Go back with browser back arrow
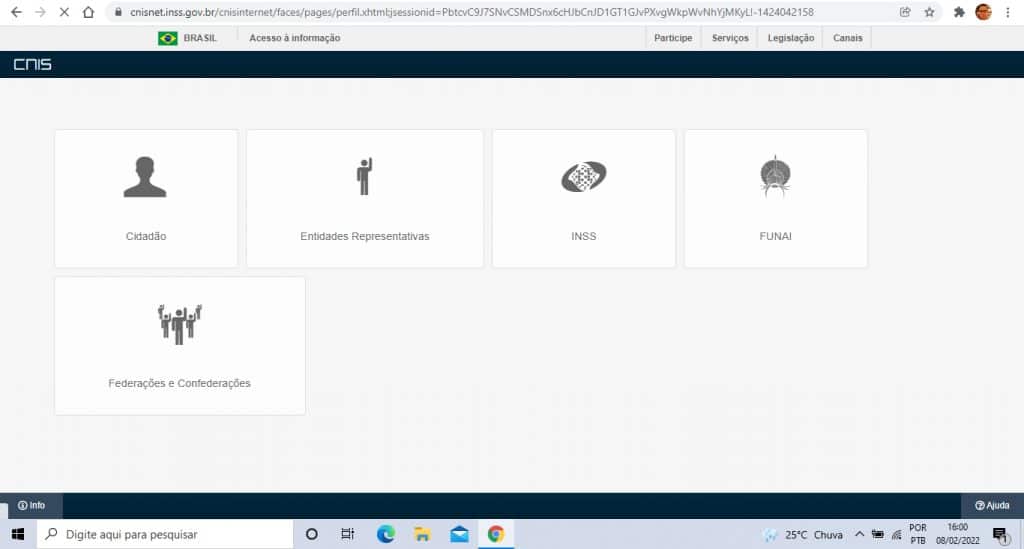Viewport: 1024px width, 549px height. [x=16, y=12]
